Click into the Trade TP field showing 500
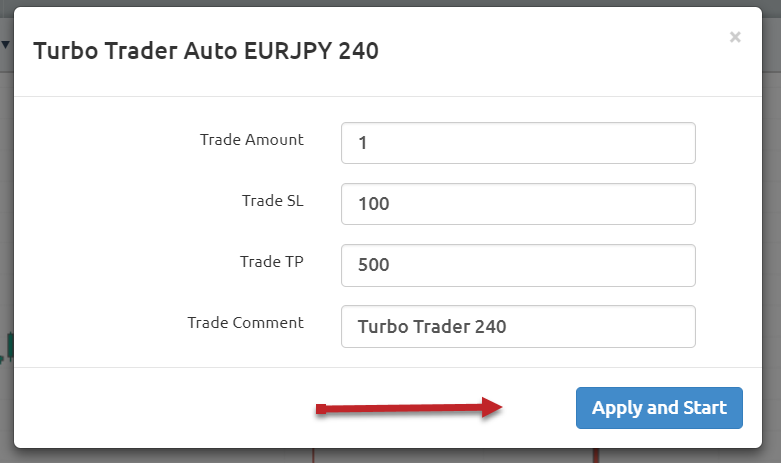The width and height of the screenshot is (781, 463). point(518,265)
